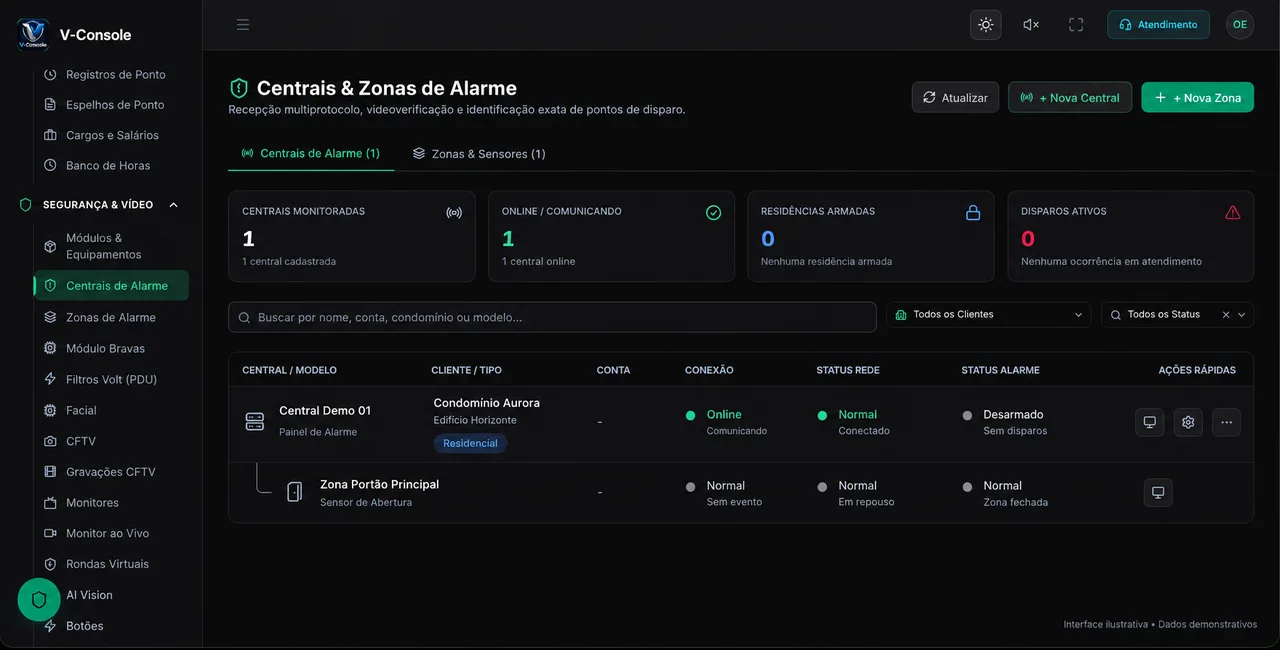Select the Central Demo 01 row name
Viewport: 1280px width, 650px height.
(325, 411)
